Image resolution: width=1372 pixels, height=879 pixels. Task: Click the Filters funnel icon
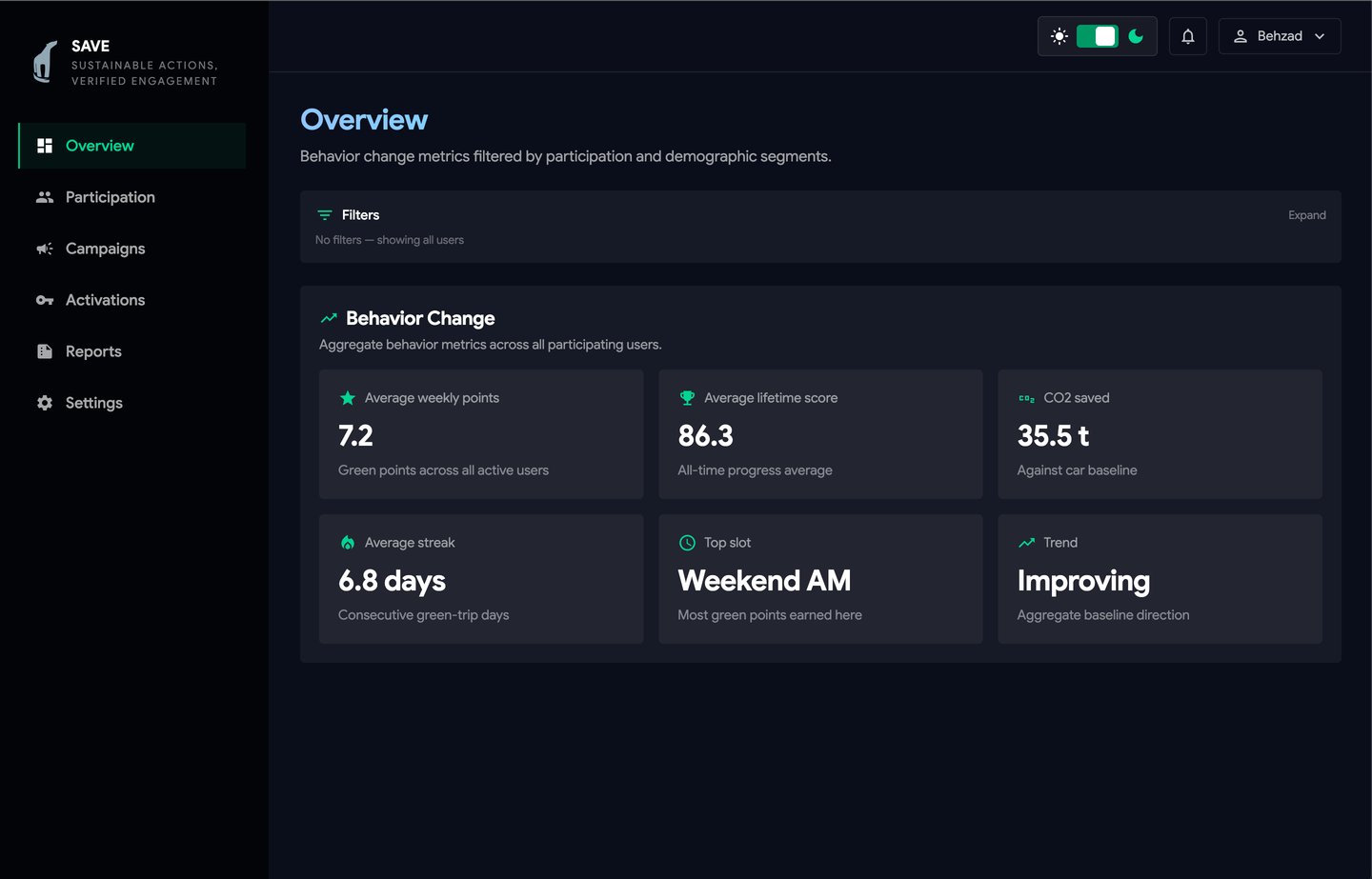point(325,215)
